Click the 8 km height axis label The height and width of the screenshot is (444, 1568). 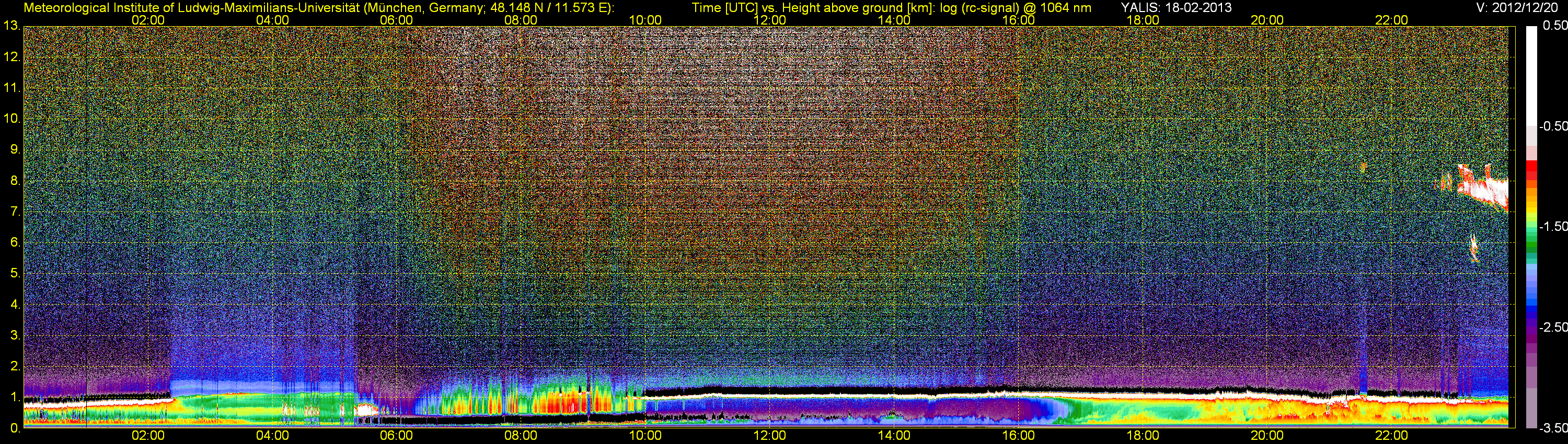tap(15, 181)
